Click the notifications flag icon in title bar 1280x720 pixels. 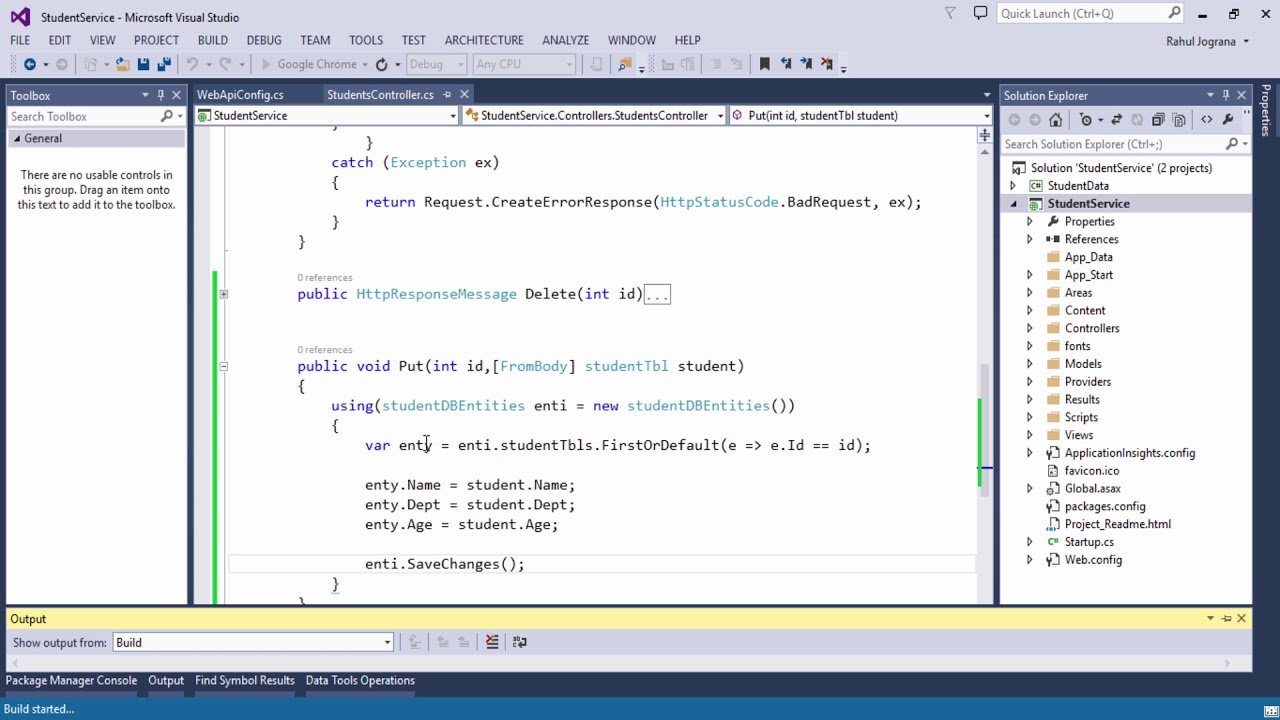950,13
